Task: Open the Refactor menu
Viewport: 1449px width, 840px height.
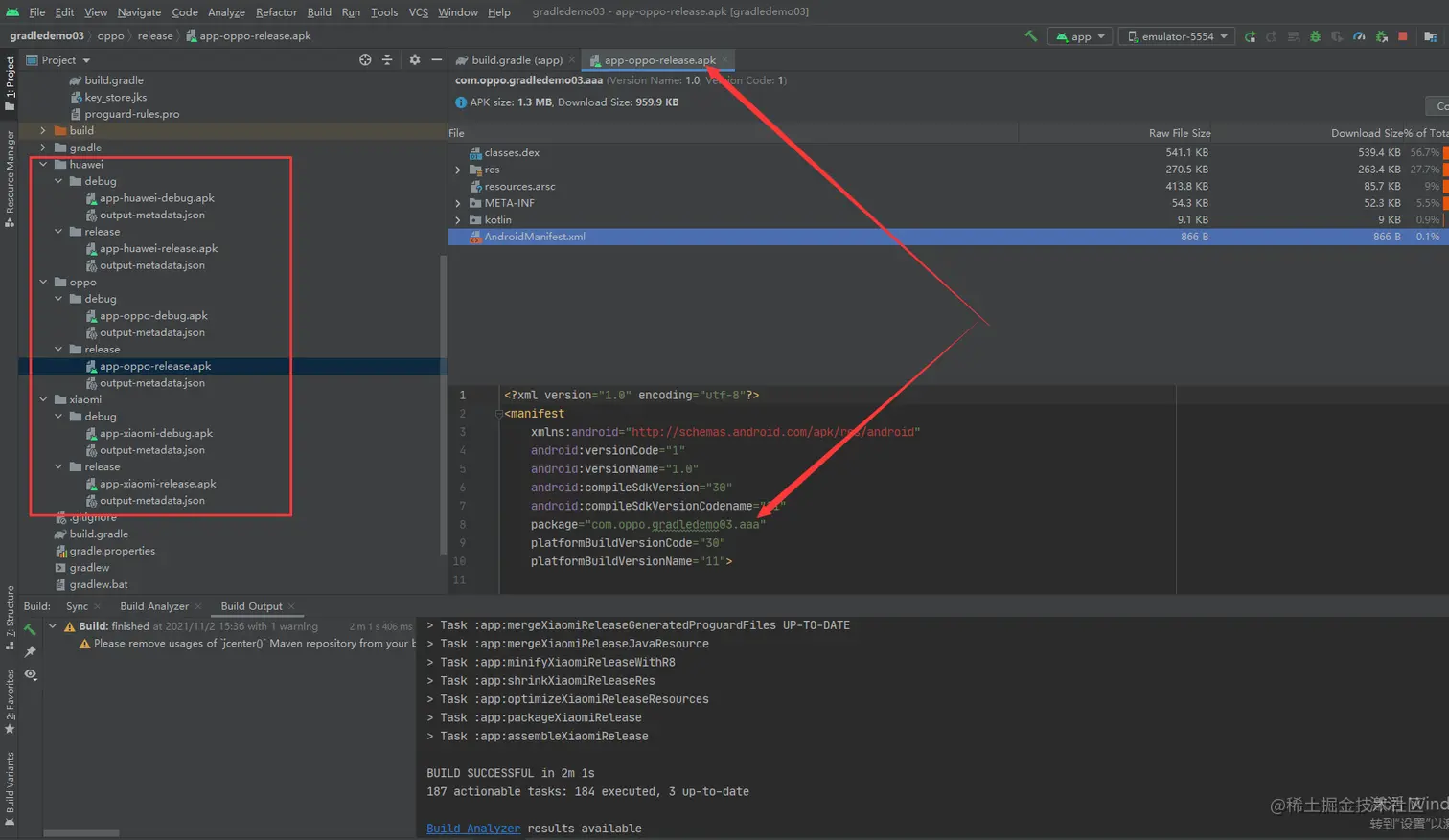Action: coord(276,12)
